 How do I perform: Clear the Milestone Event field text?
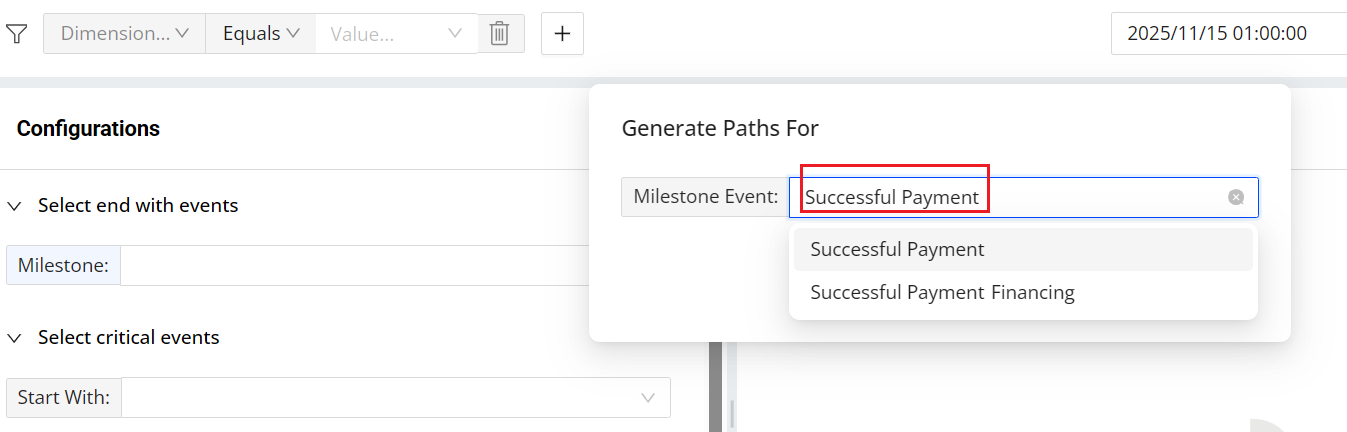(x=1236, y=198)
